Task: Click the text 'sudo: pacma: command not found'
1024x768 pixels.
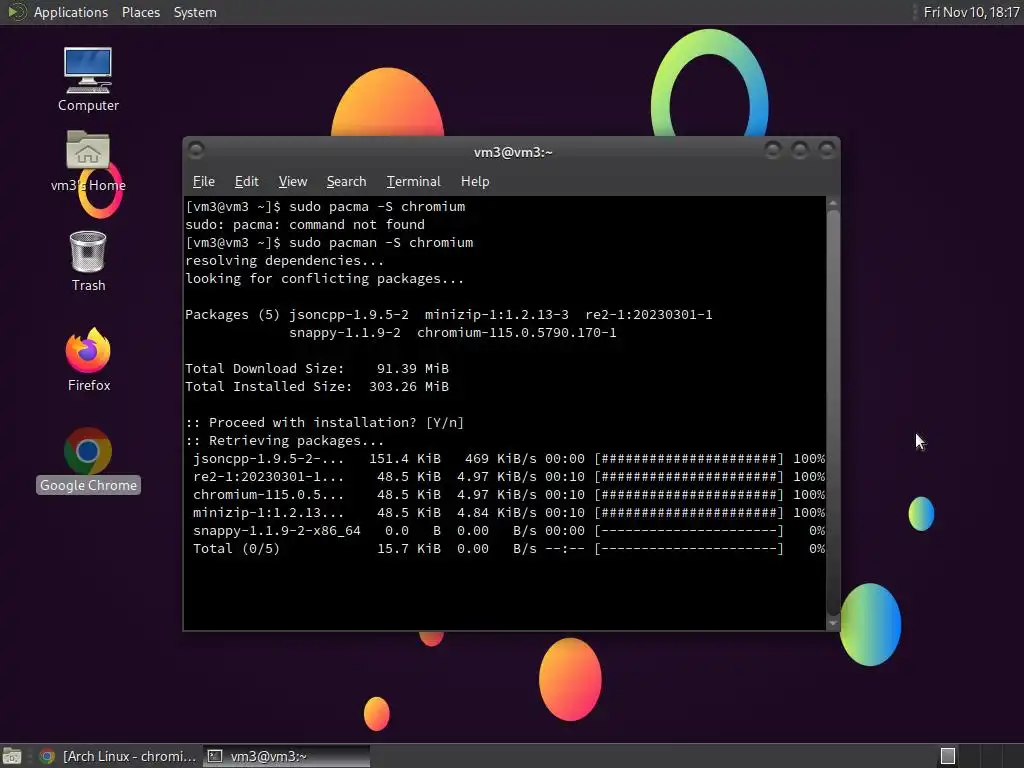Action: [x=305, y=225]
